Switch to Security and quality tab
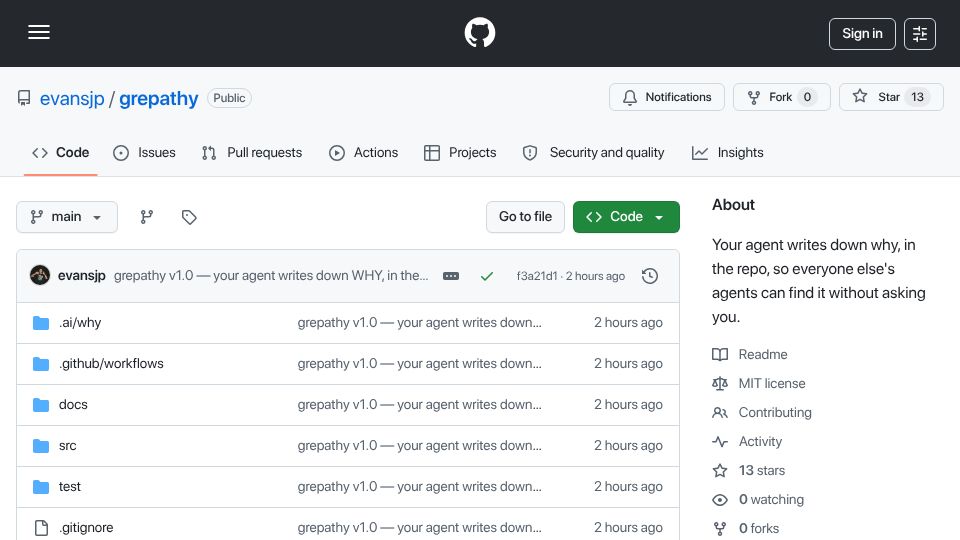The height and width of the screenshot is (540, 960). (593, 152)
